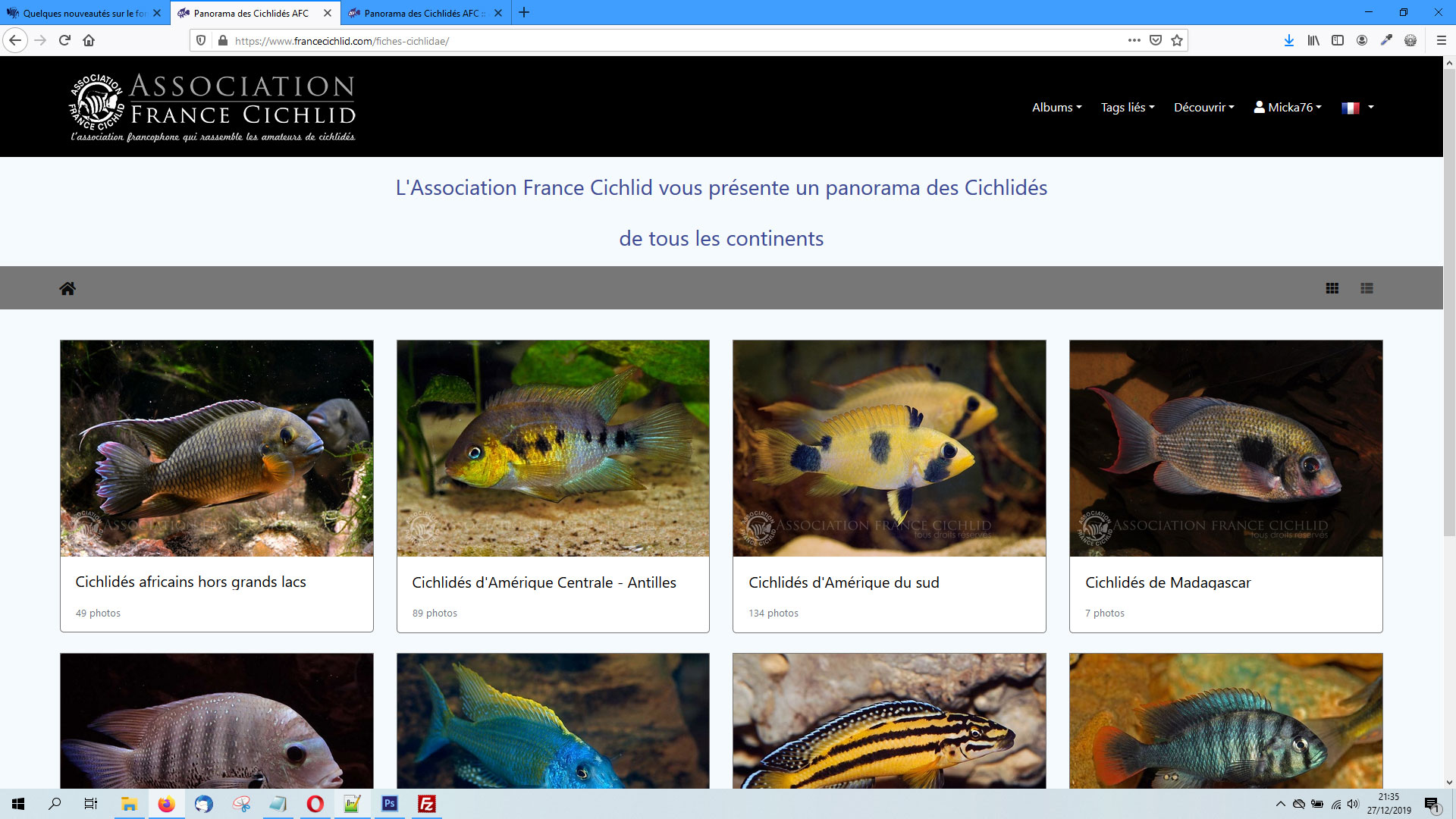Go to the browser Home page icon
Image resolution: width=1456 pixels, height=819 pixels.
tap(89, 40)
